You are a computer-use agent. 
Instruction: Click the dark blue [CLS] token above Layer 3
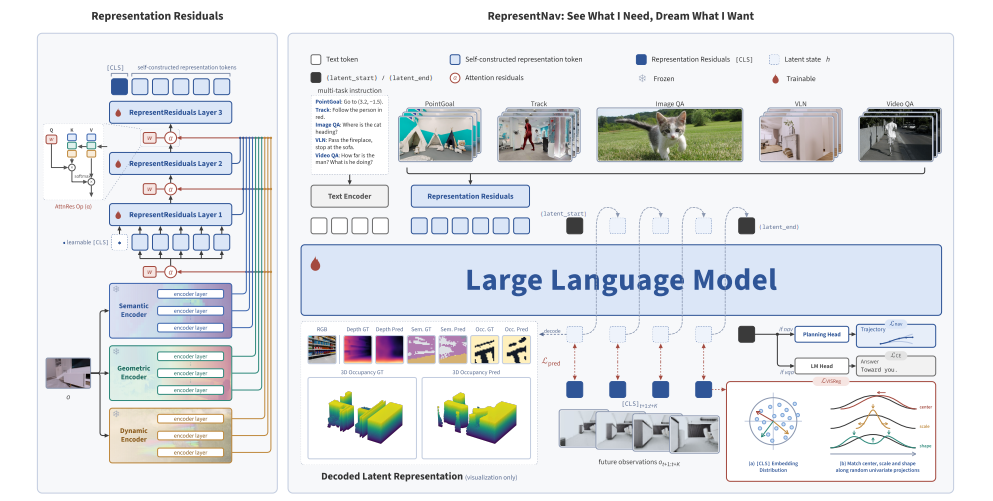[x=119, y=87]
